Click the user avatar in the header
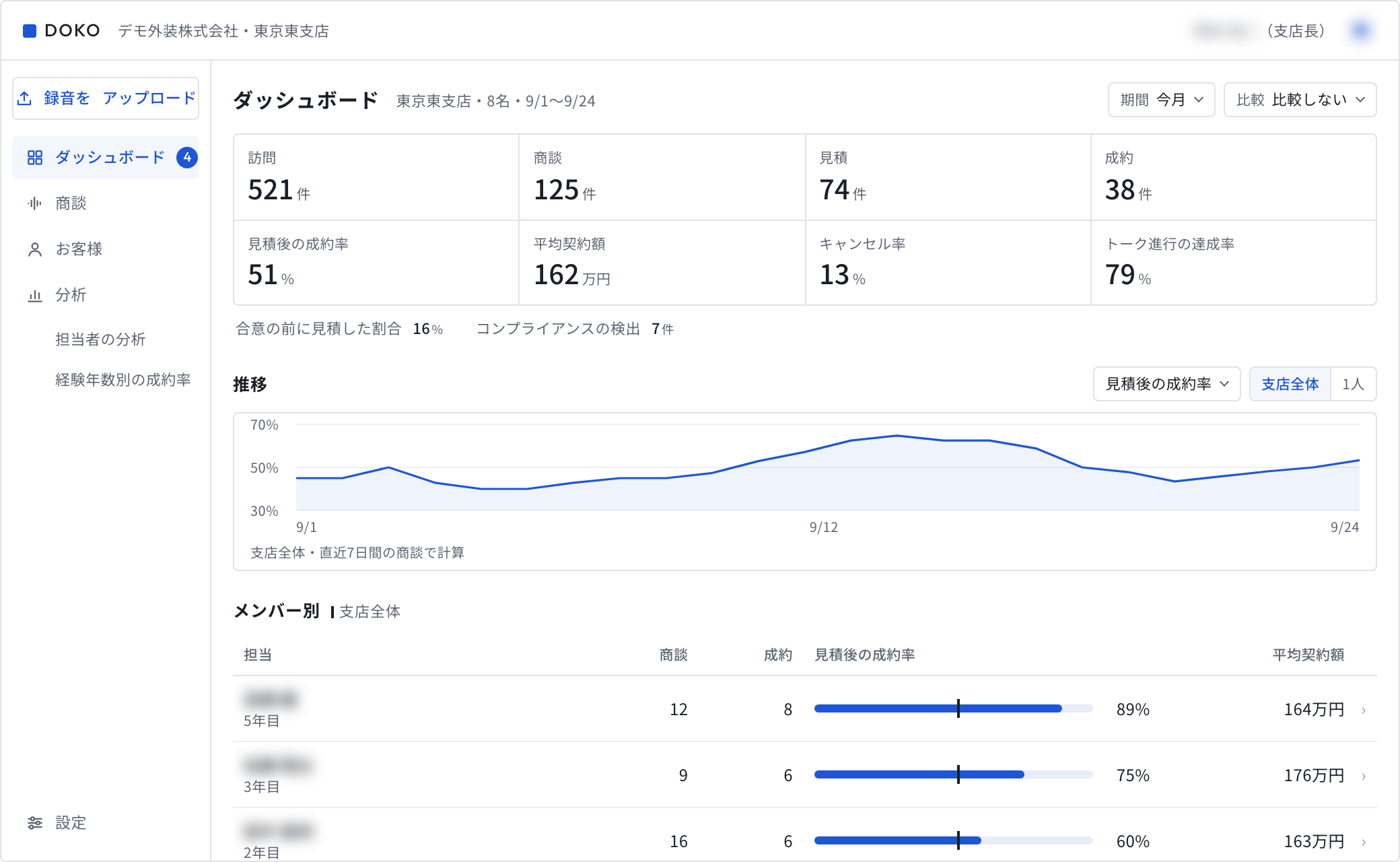 point(1361,31)
